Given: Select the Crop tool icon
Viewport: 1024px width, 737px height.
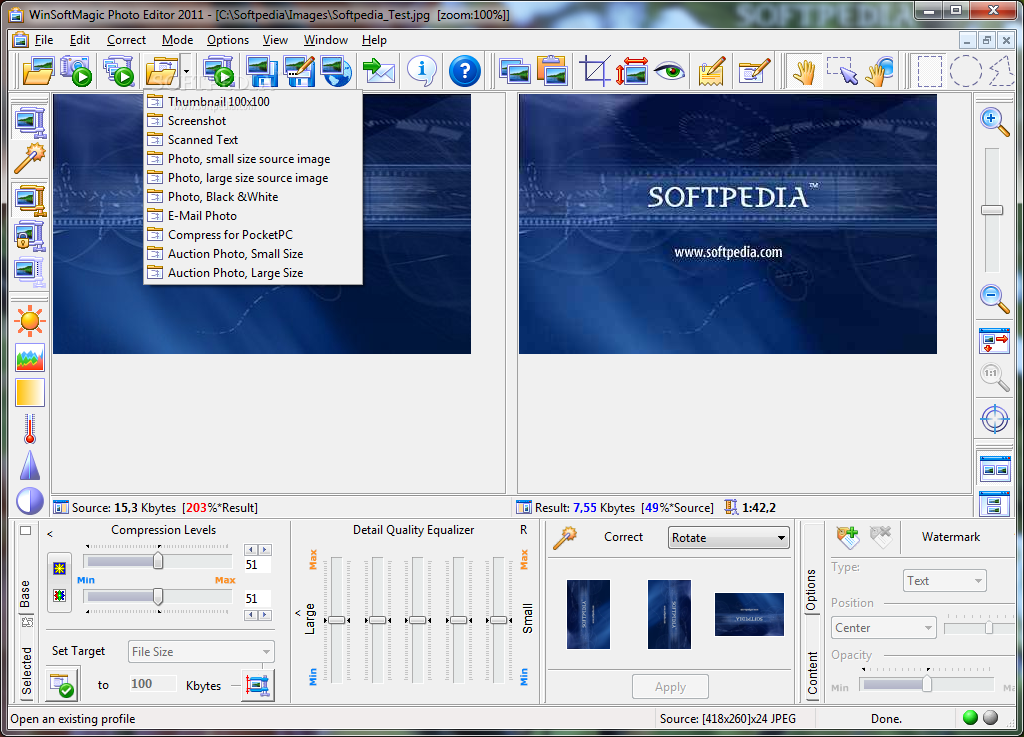Looking at the screenshot, I should click(x=594, y=71).
